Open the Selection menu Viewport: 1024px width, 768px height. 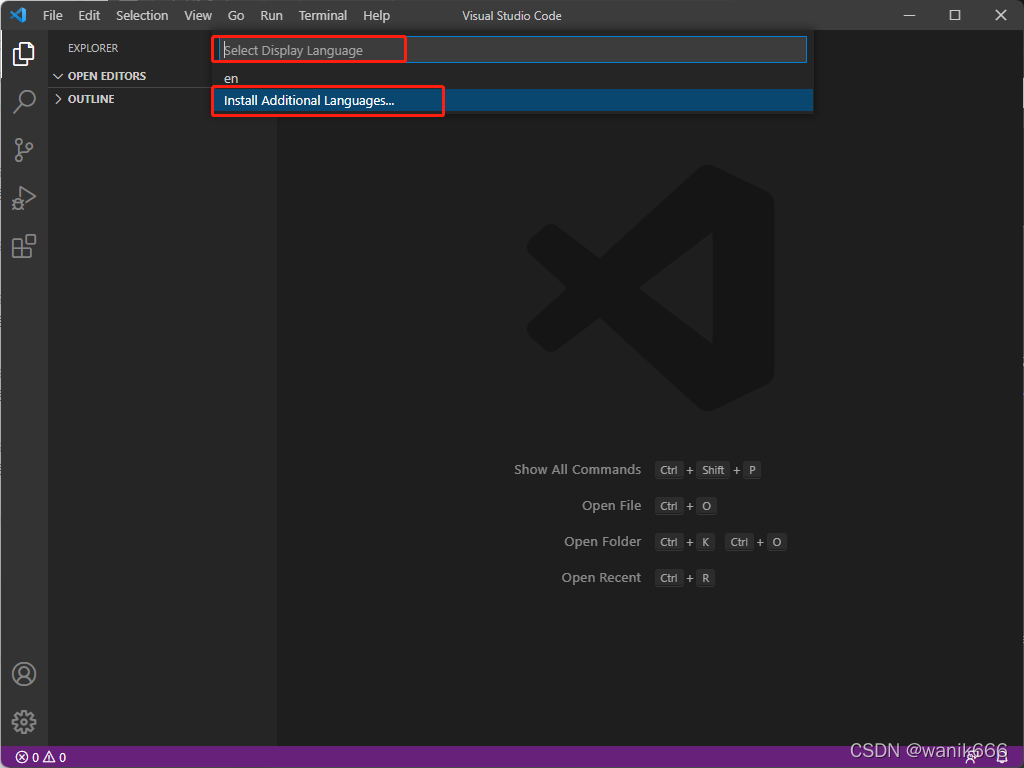coord(142,15)
